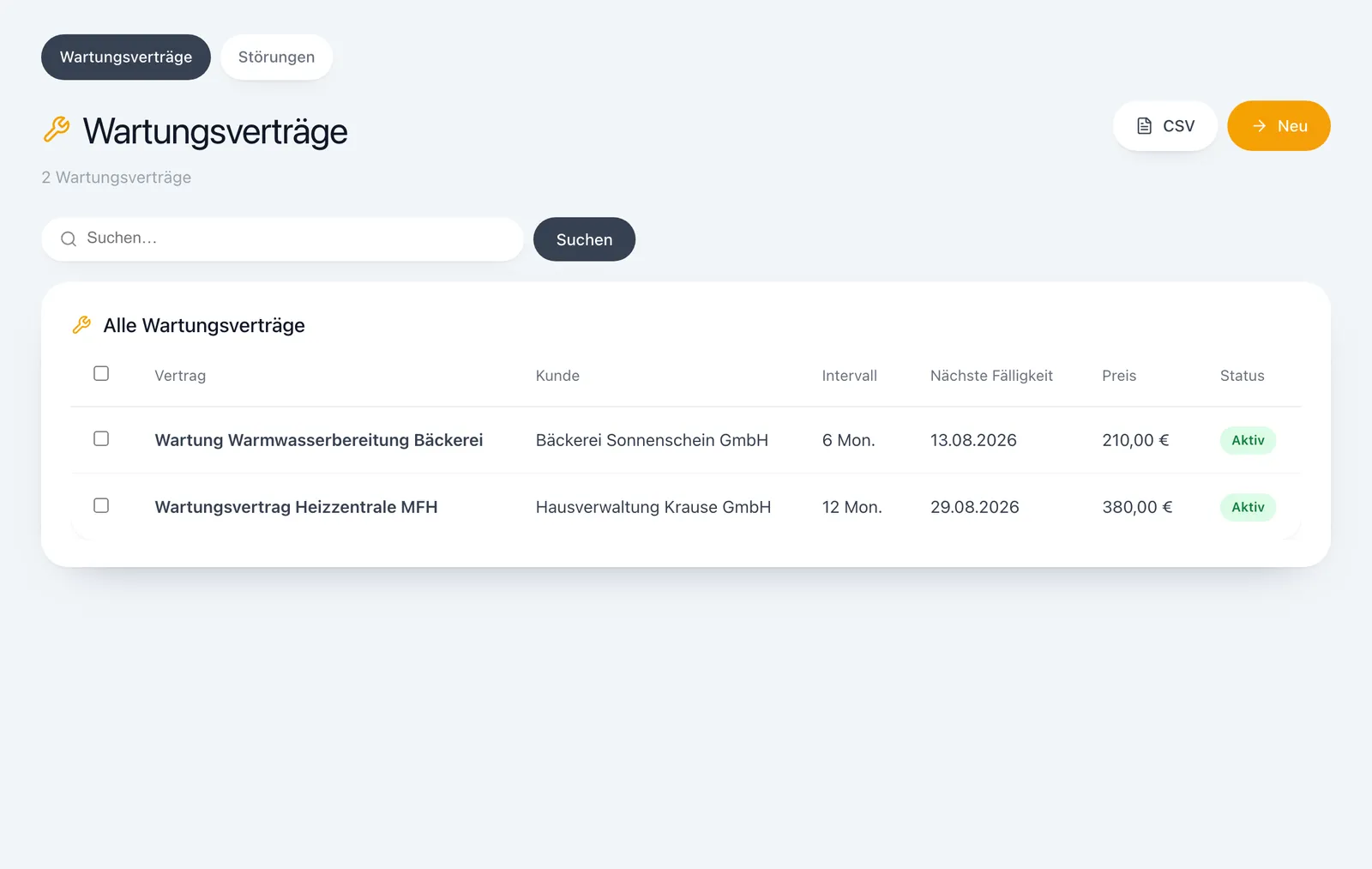Image resolution: width=1372 pixels, height=869 pixels.
Task: Click the 12 Mon. interval cell
Action: [x=851, y=507]
